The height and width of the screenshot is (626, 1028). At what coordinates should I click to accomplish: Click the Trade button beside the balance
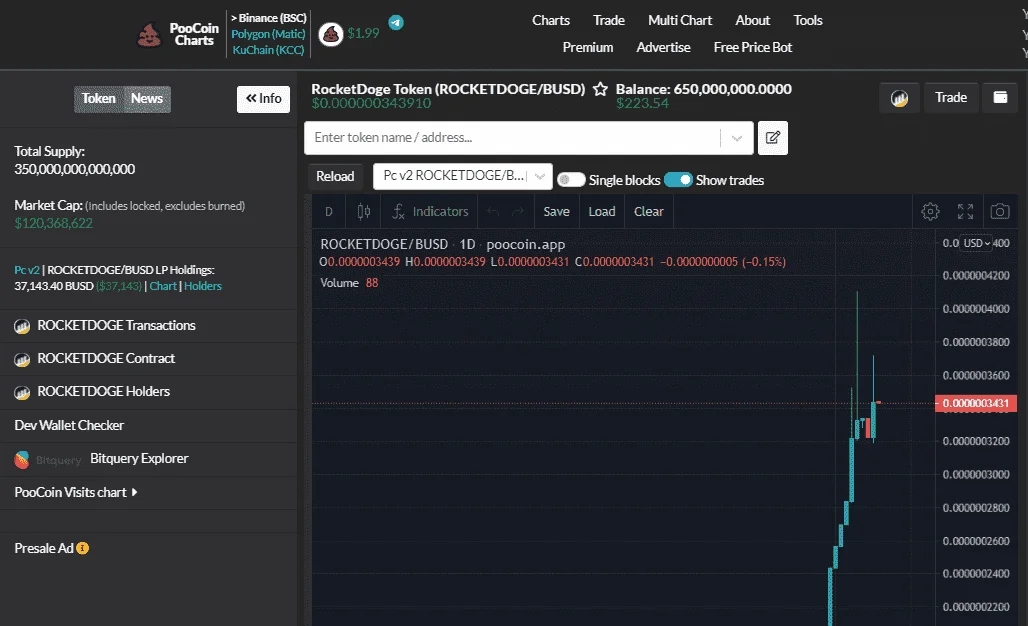[951, 98]
